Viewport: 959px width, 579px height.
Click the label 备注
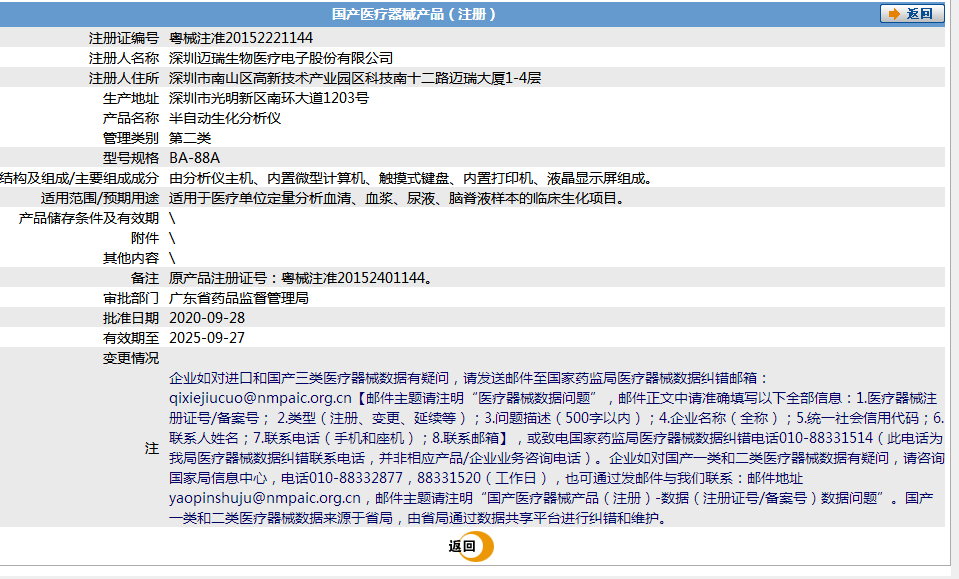click(145, 278)
